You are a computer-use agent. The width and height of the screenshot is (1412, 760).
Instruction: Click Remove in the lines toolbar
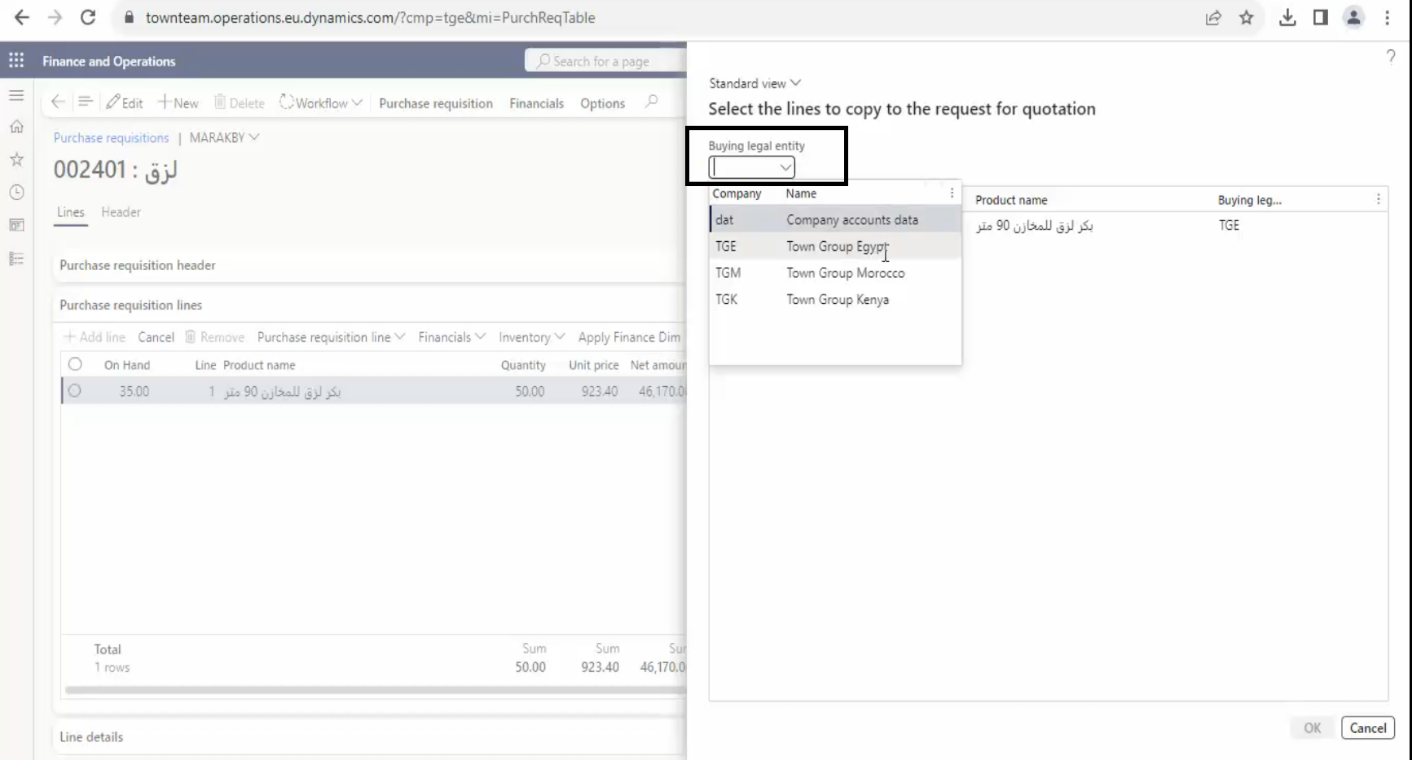(x=215, y=337)
